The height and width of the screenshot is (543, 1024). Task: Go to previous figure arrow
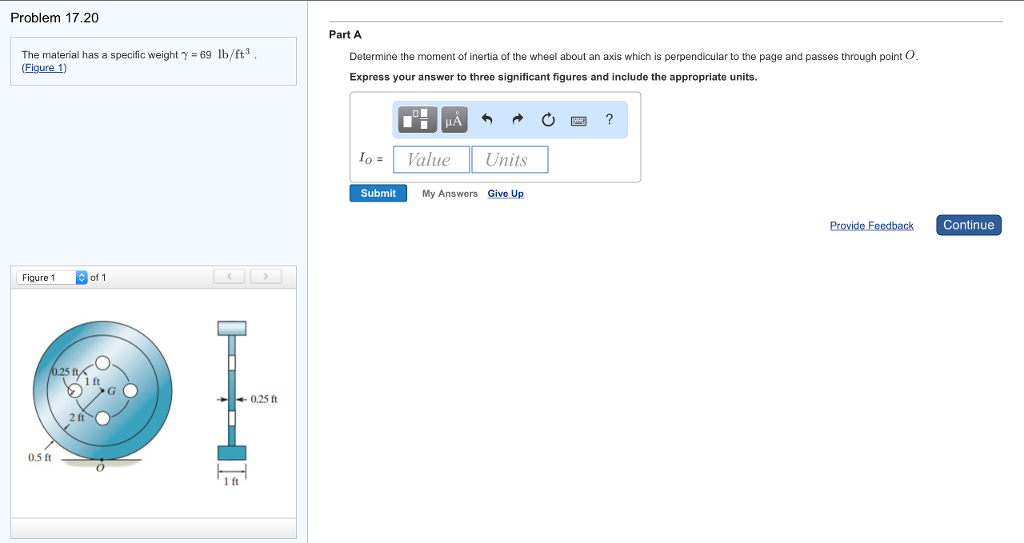(230, 276)
